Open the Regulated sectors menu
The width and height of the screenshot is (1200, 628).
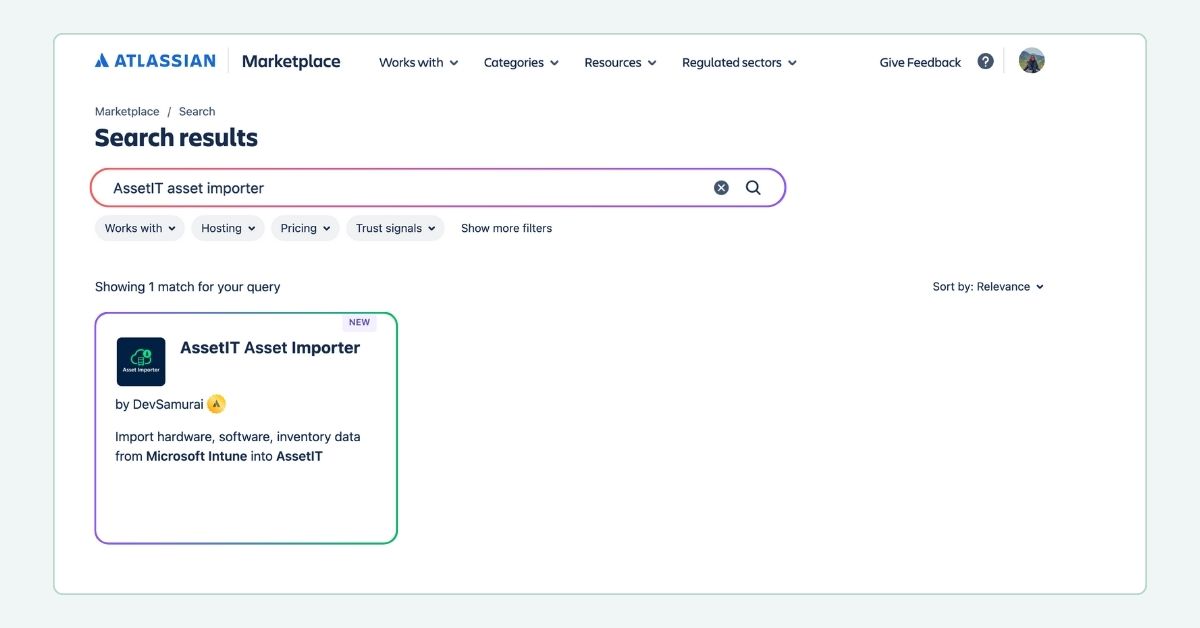point(739,62)
